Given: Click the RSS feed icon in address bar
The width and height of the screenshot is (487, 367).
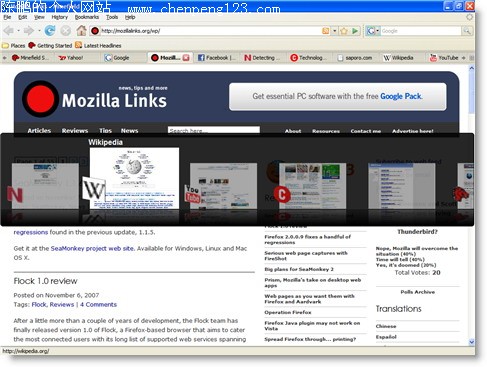Looking at the screenshot, I should [325, 31].
